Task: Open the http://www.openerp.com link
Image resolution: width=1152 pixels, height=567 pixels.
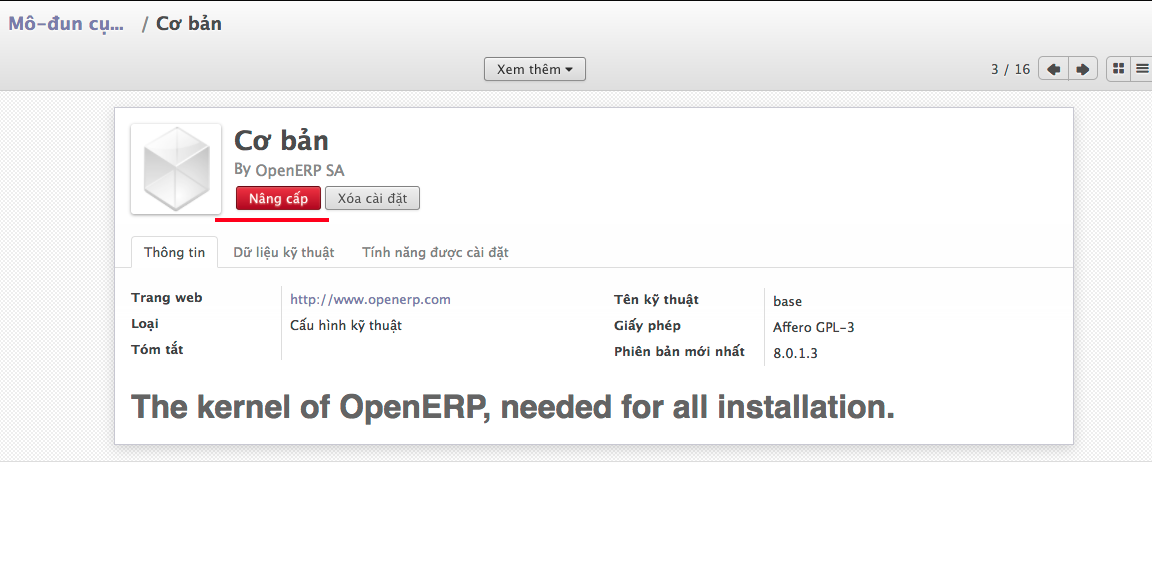Action: pos(370,300)
